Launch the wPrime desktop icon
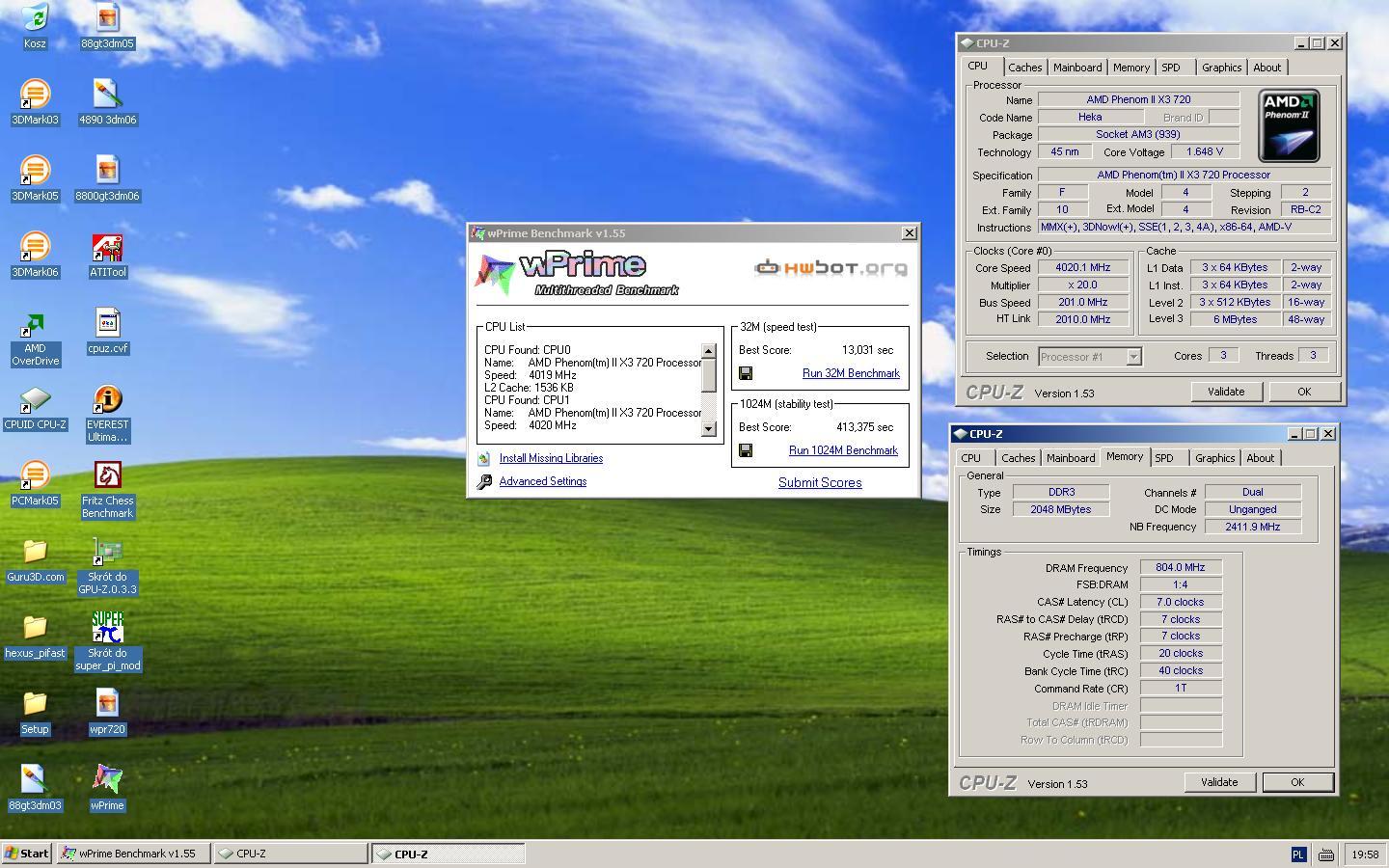 point(107,787)
